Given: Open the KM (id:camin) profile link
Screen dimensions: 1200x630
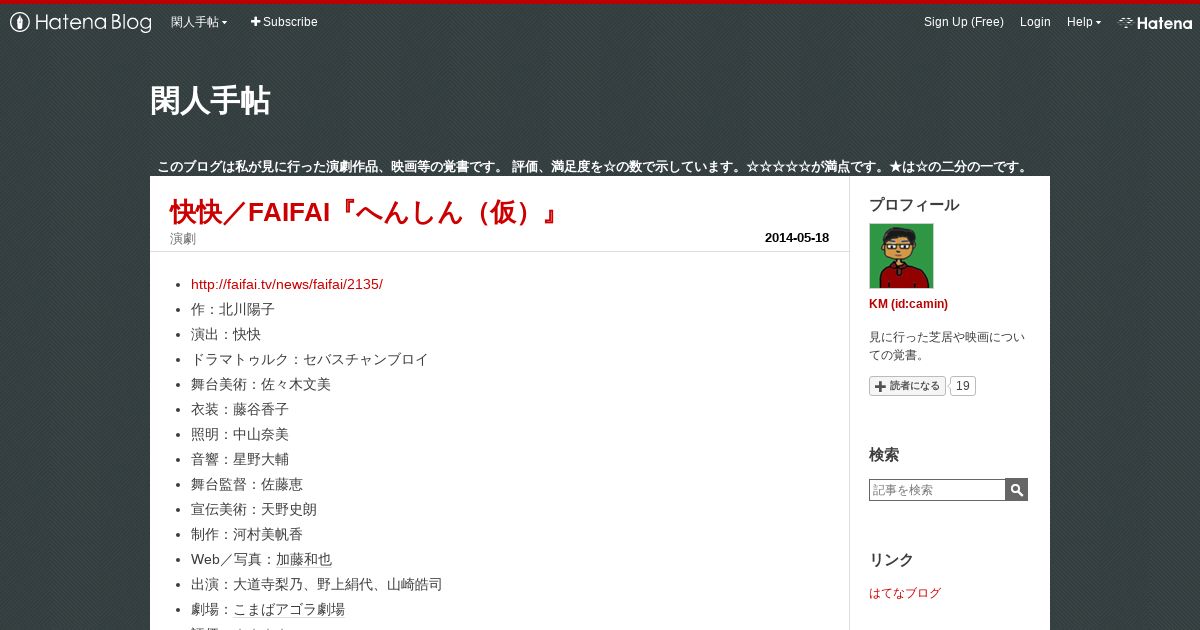Looking at the screenshot, I should (x=908, y=304).
